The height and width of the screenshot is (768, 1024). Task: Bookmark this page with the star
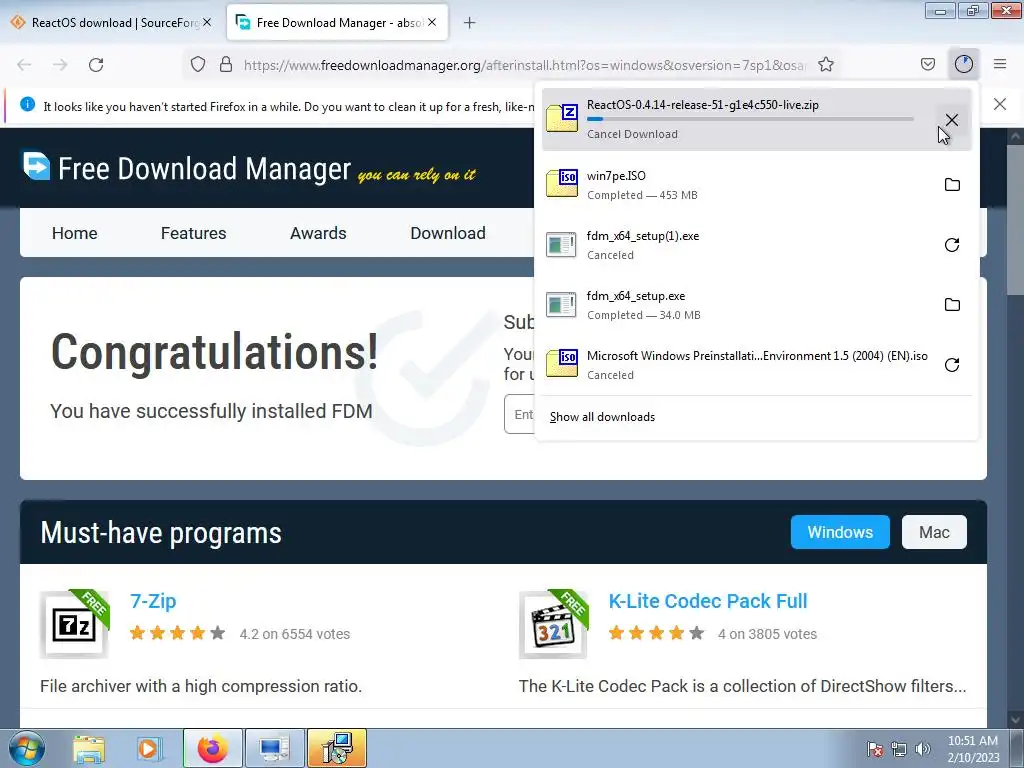point(826,65)
